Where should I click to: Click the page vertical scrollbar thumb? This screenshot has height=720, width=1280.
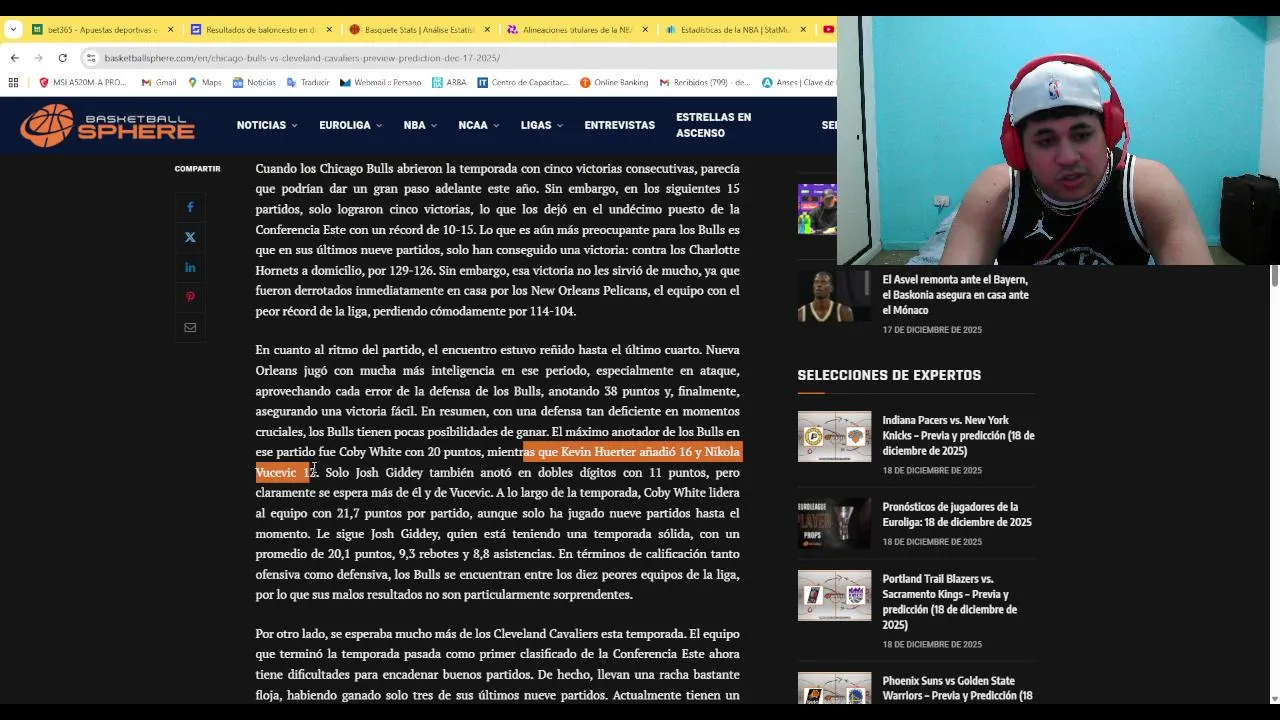point(1274,275)
